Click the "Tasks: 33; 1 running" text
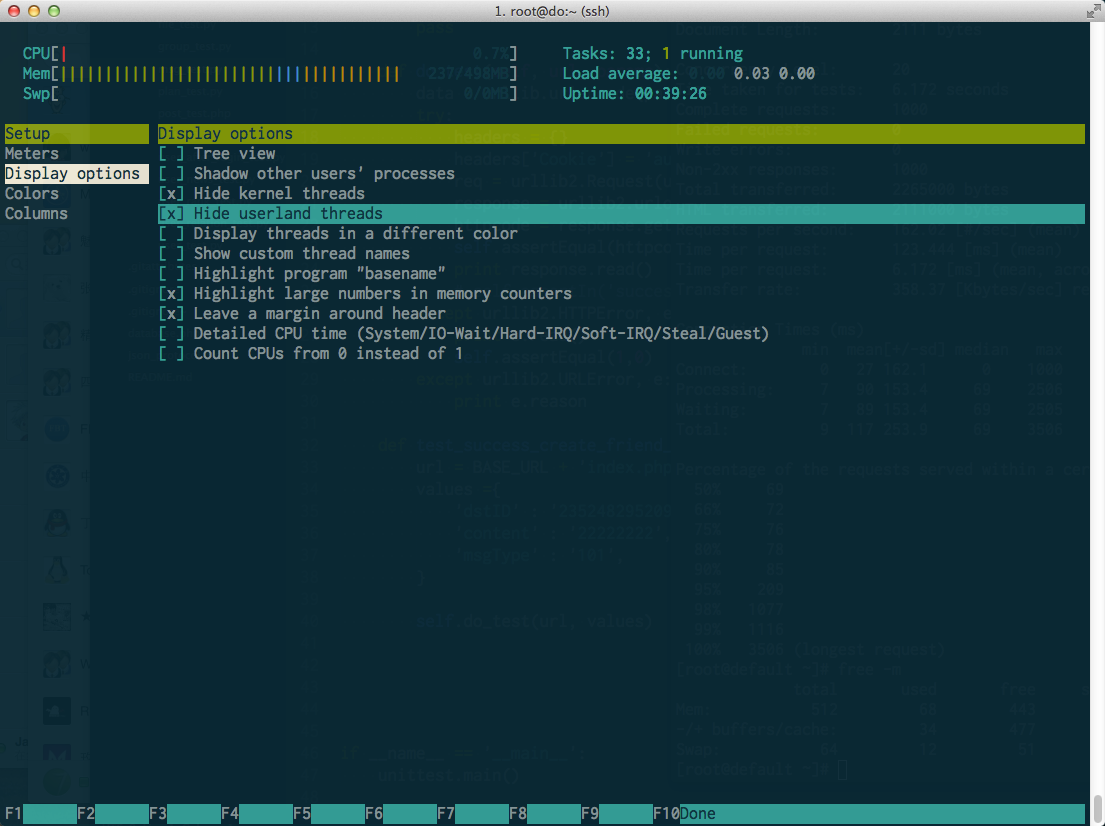Screen dimensions: 1105x826 click(653, 54)
